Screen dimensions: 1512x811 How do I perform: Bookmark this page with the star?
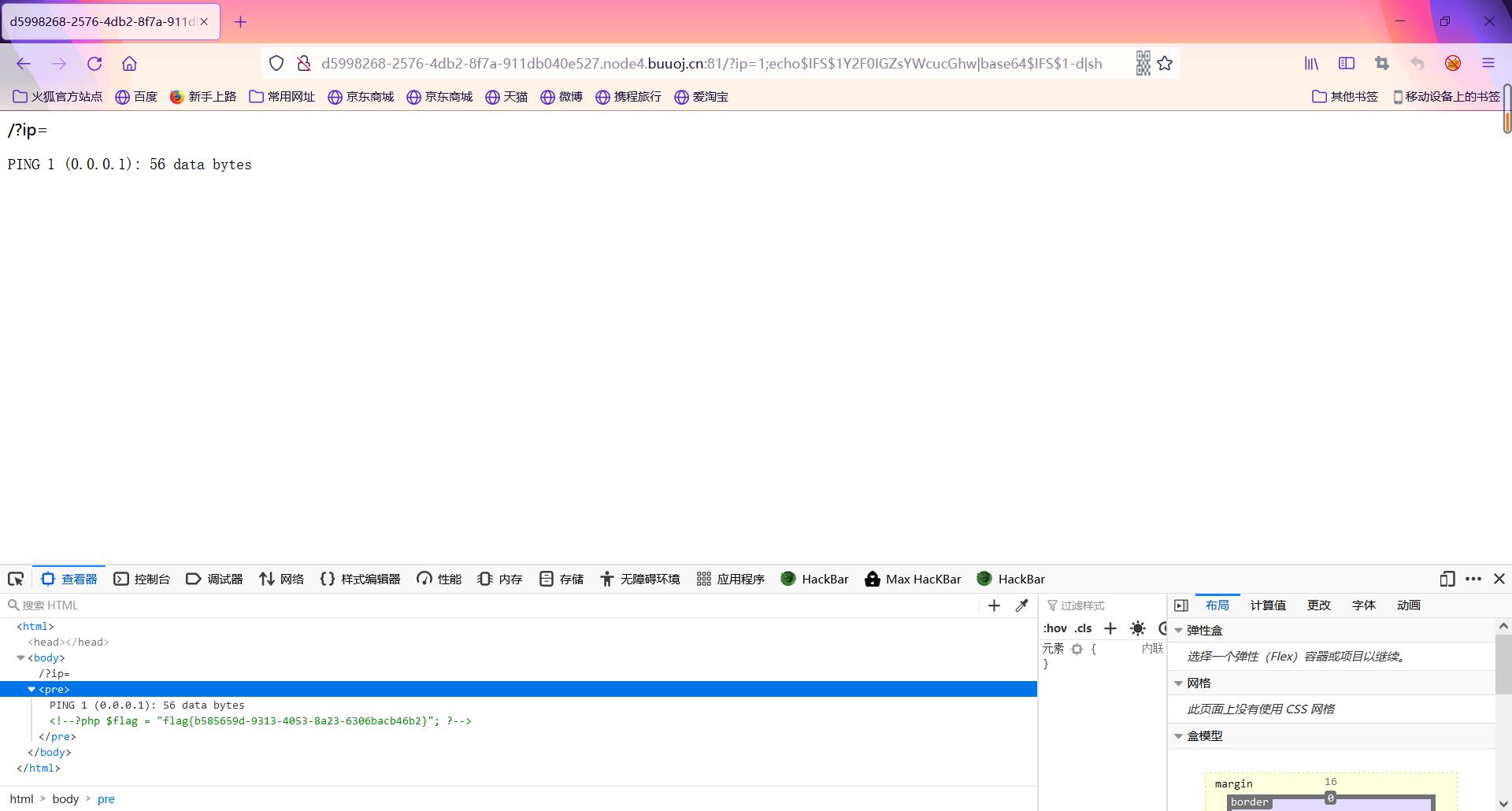click(x=1165, y=64)
